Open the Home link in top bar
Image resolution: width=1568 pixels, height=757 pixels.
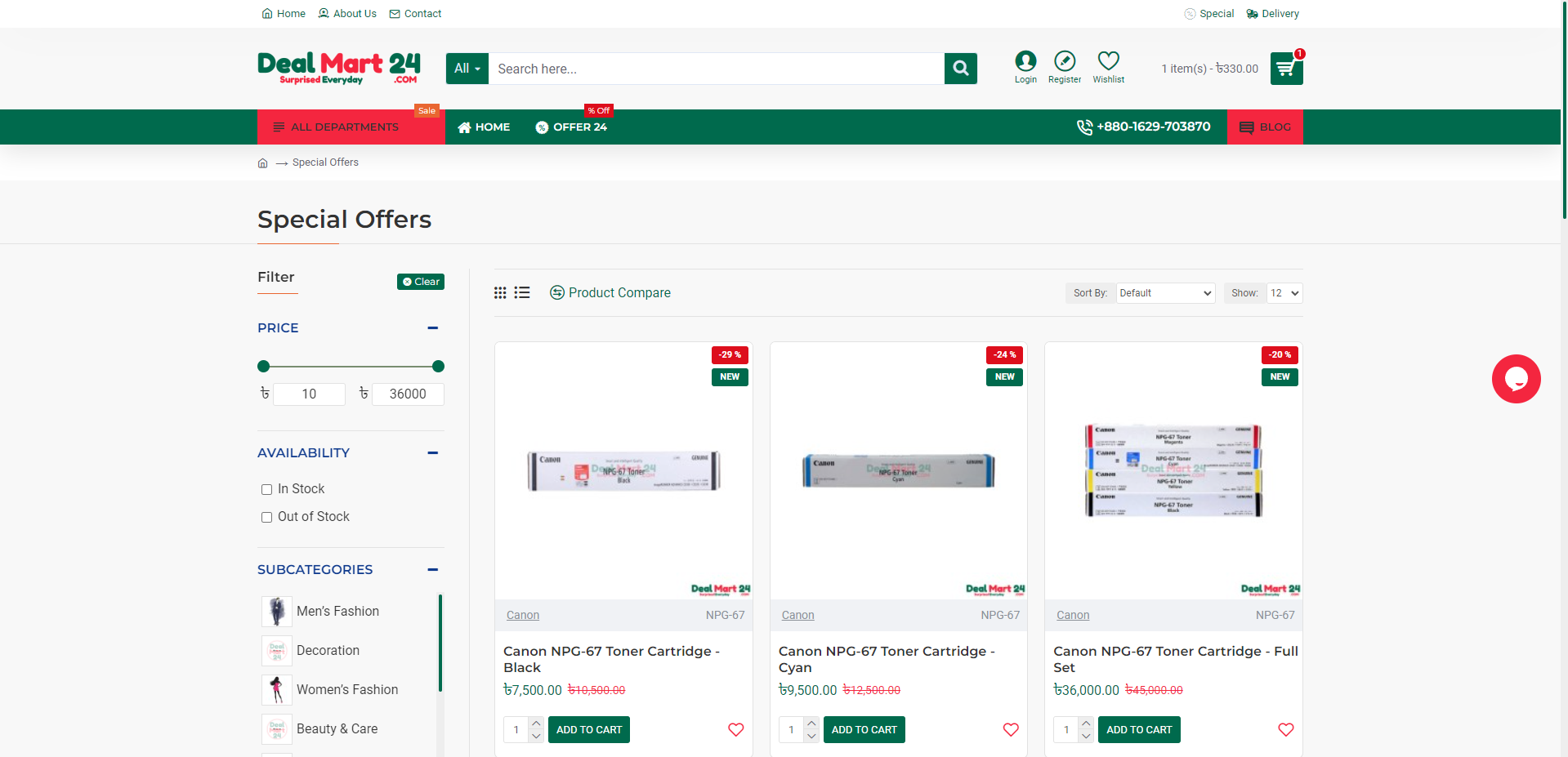284,13
